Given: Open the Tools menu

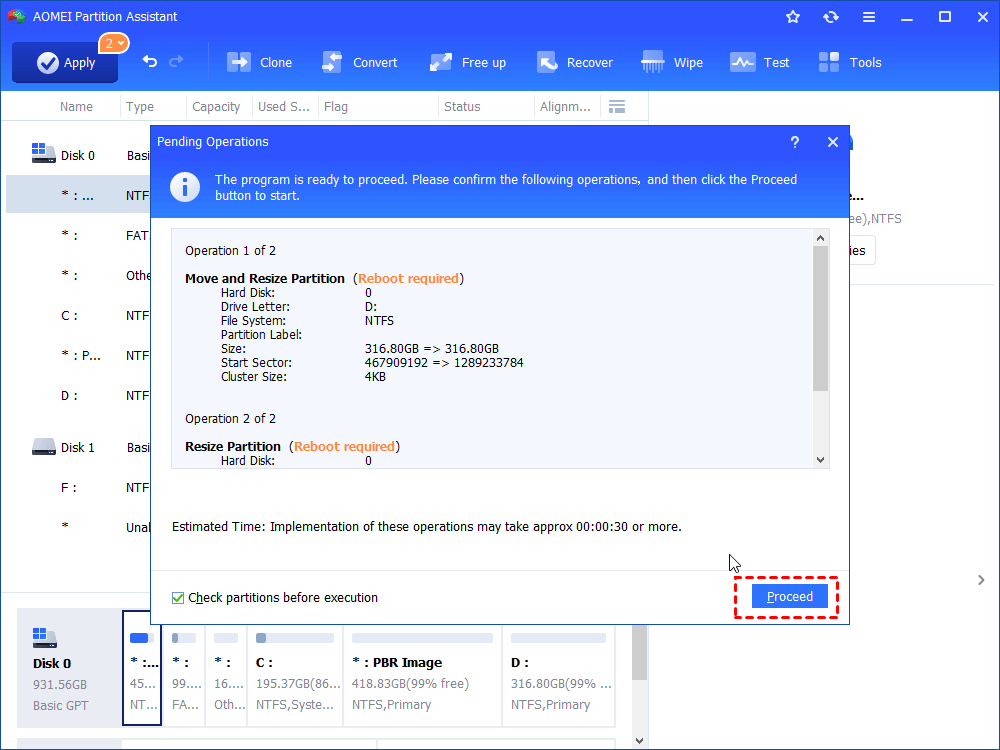Looking at the screenshot, I should (x=850, y=62).
